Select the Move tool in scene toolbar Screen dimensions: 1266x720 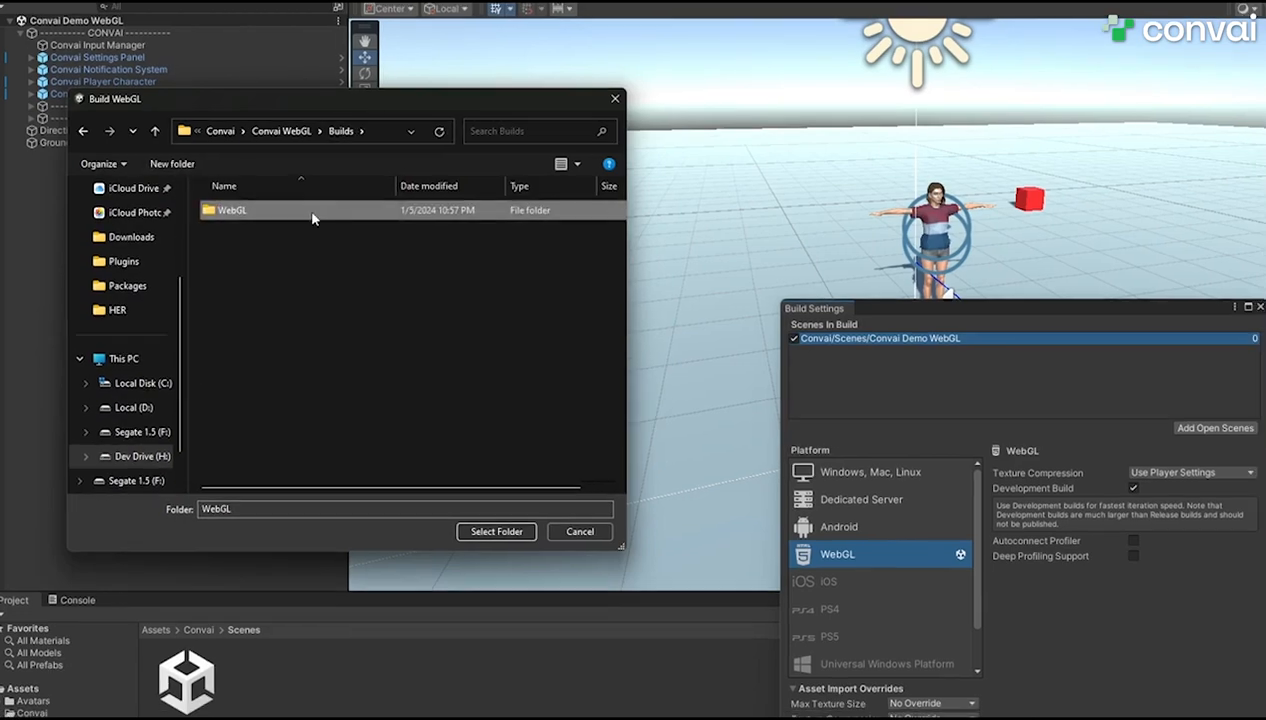(364, 58)
